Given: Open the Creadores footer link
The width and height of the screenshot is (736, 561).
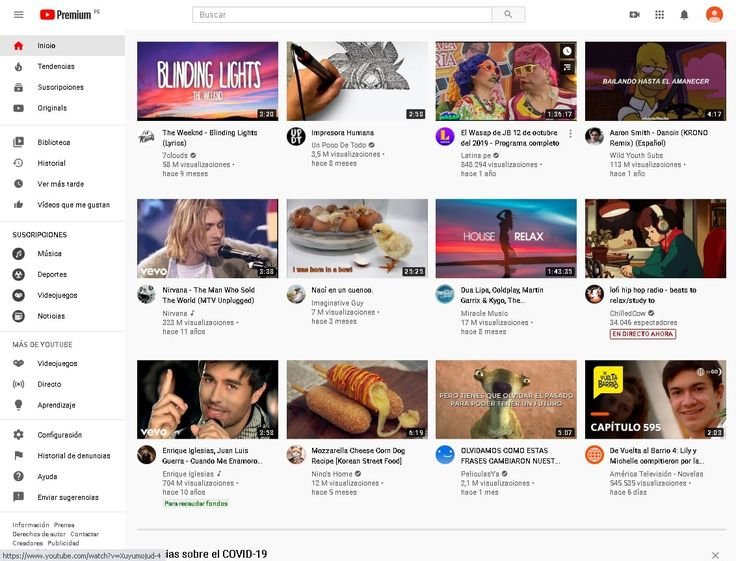Looking at the screenshot, I should (27, 543).
